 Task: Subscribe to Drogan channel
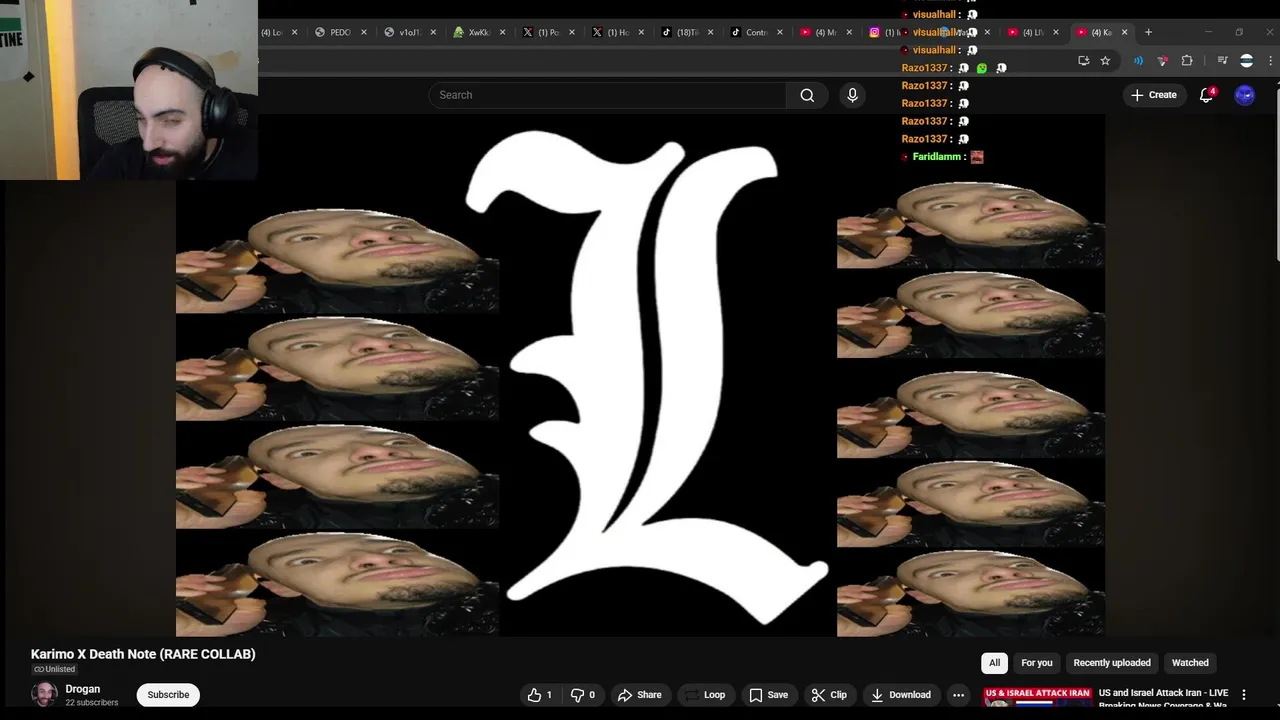coord(168,695)
